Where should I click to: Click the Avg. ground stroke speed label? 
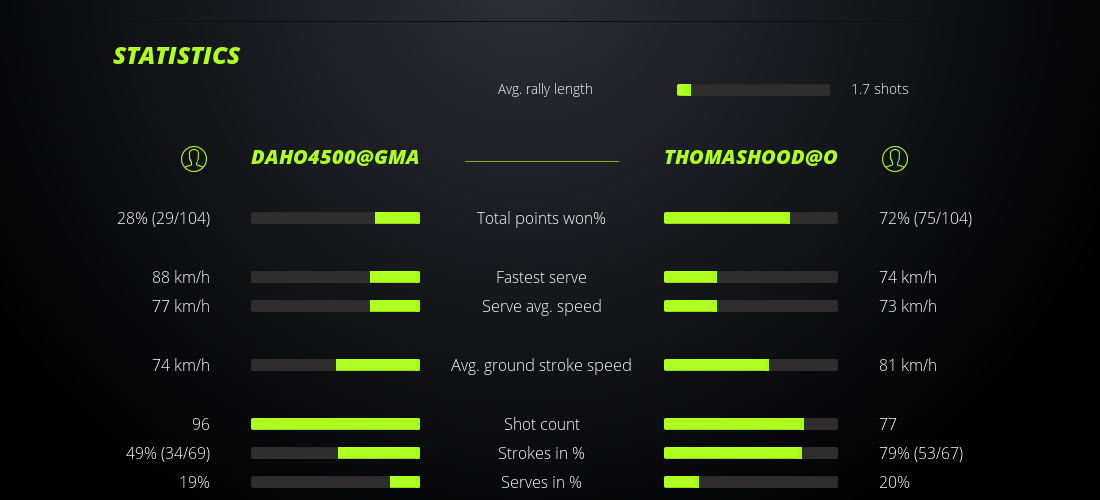(x=541, y=365)
